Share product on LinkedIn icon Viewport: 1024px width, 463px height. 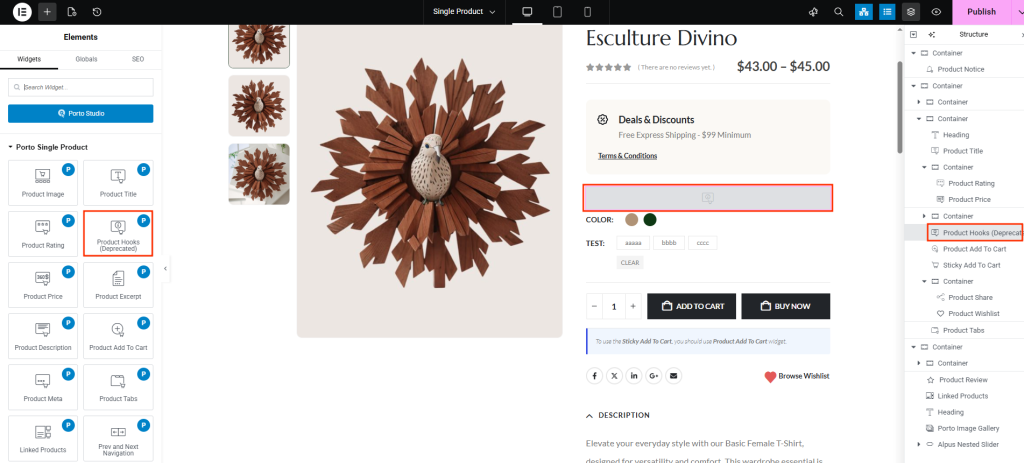[634, 376]
